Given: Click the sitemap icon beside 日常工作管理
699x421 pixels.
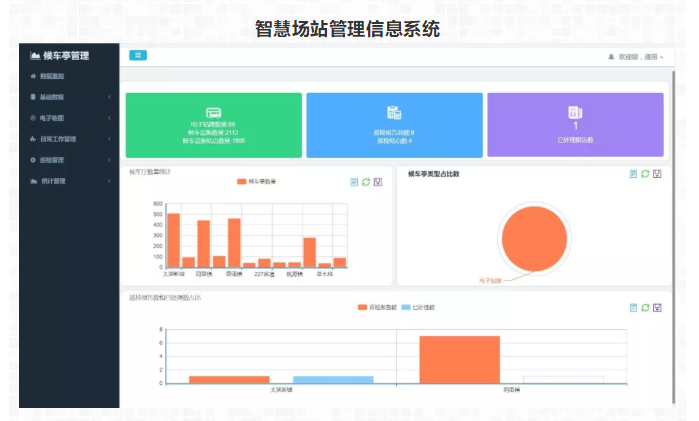Looking at the screenshot, I should (x=33, y=139).
